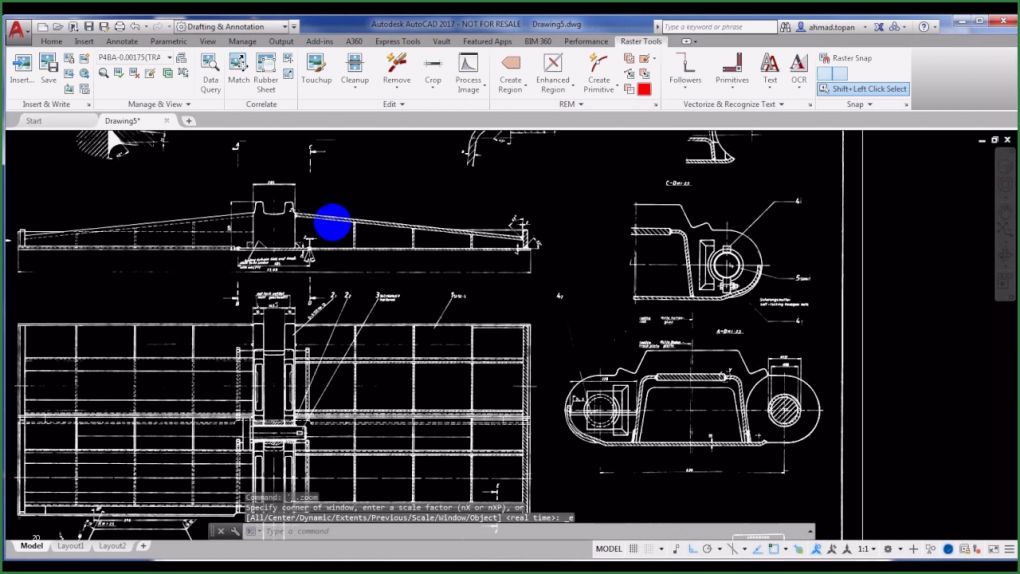Image resolution: width=1020 pixels, height=574 pixels.
Task: Switch to the Layout1 tab
Action: pyautogui.click(x=70, y=546)
